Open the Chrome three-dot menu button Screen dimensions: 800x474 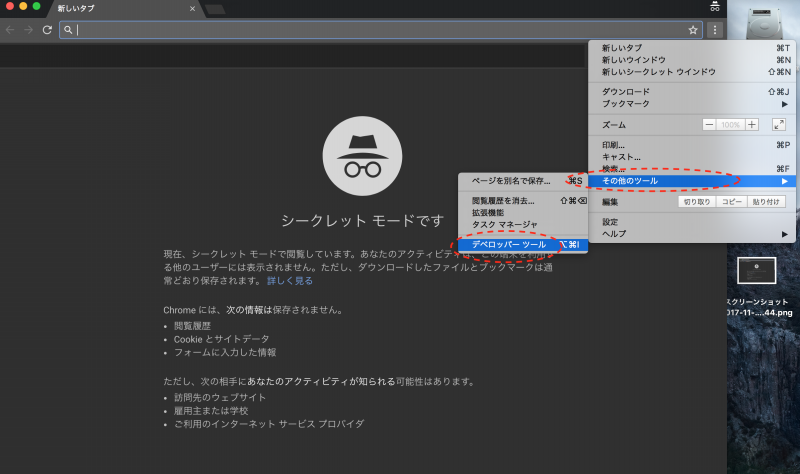[x=714, y=30]
